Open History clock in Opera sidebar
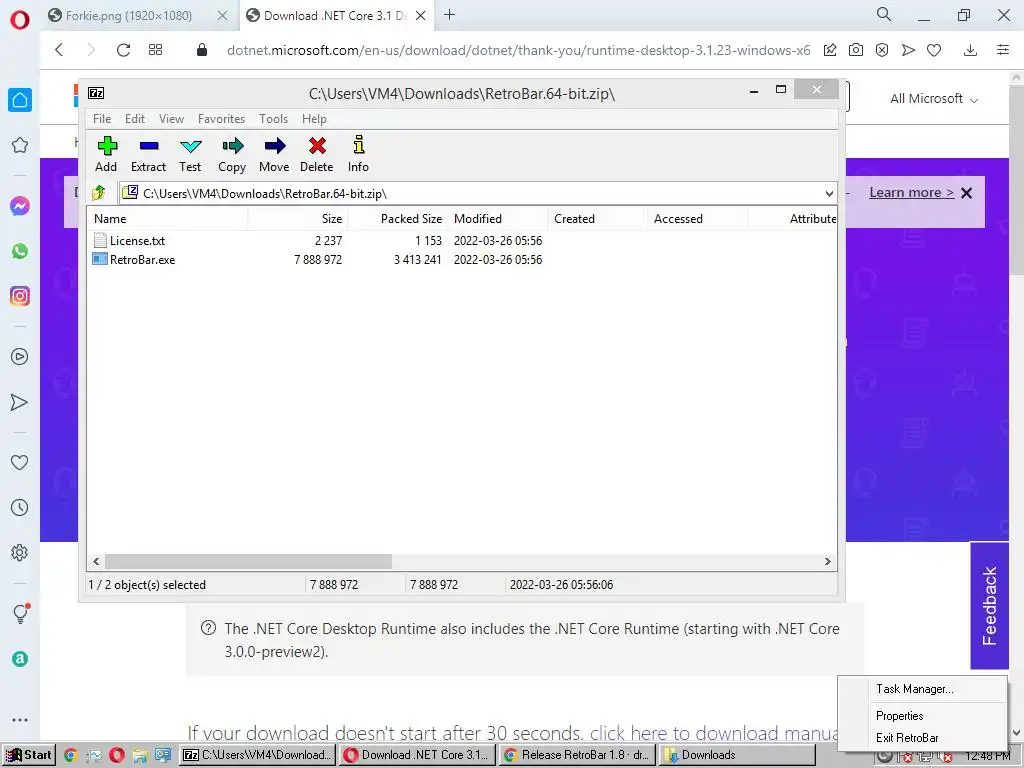Viewport: 1024px width, 768px height. pyautogui.click(x=20, y=507)
